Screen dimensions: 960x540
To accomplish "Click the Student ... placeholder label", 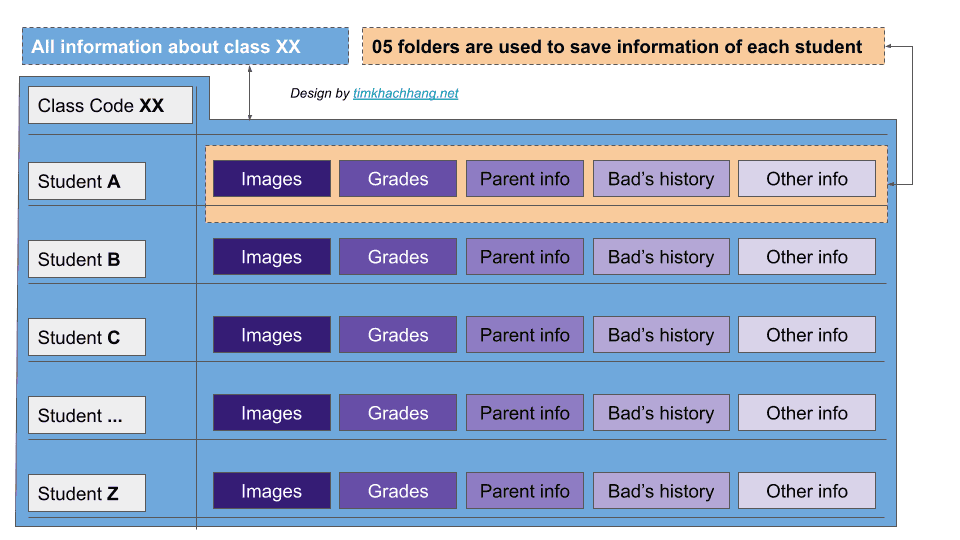I will (x=87, y=415).
